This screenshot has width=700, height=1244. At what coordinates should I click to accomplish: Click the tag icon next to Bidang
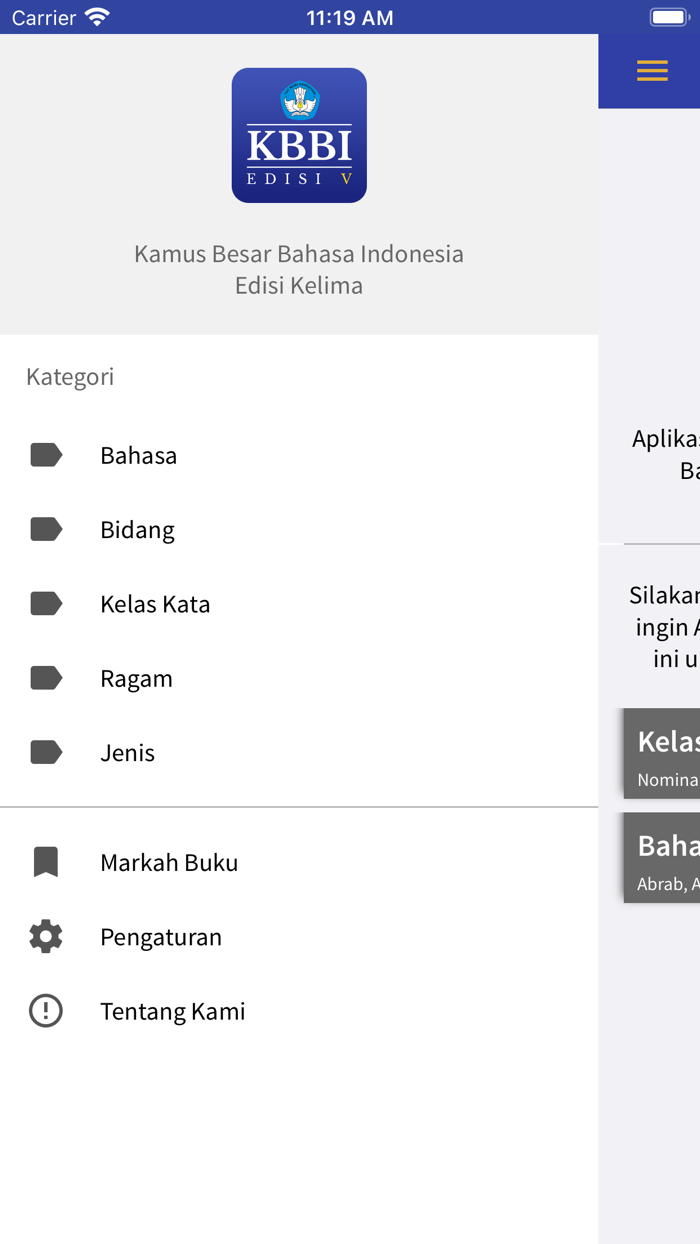pyautogui.click(x=46, y=529)
